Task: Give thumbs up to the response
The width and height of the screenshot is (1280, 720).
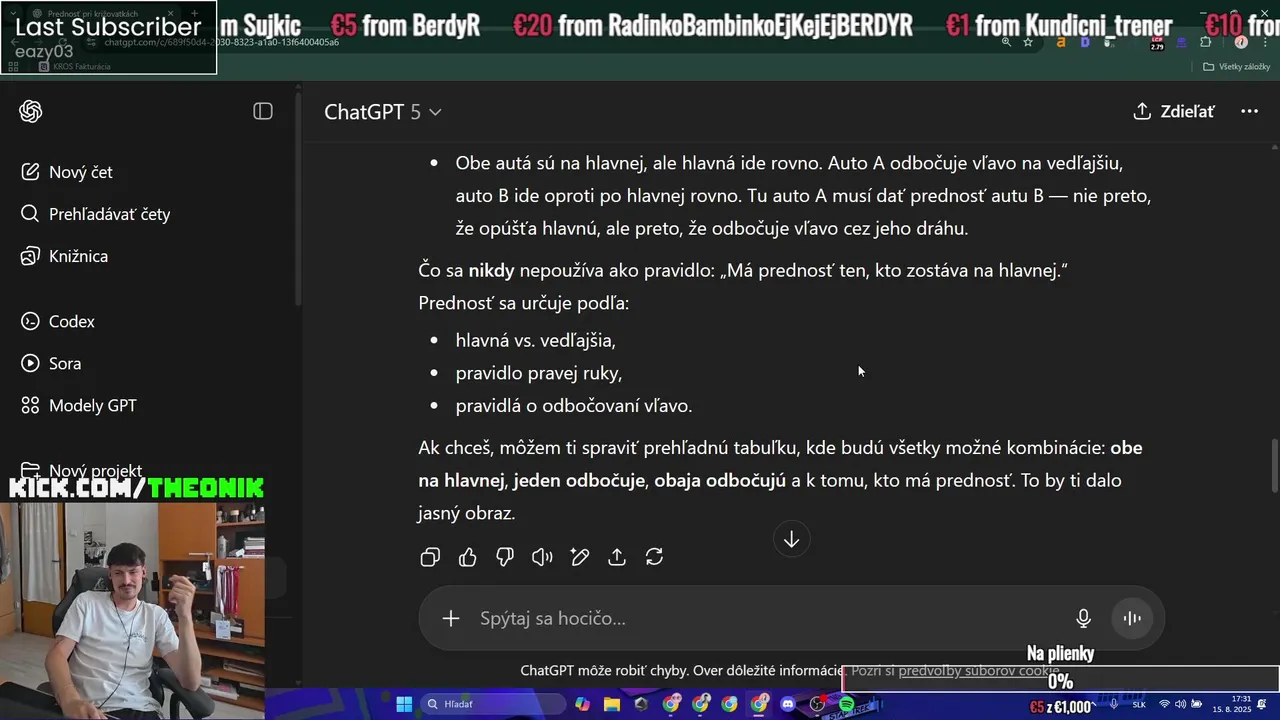Action: tap(467, 557)
